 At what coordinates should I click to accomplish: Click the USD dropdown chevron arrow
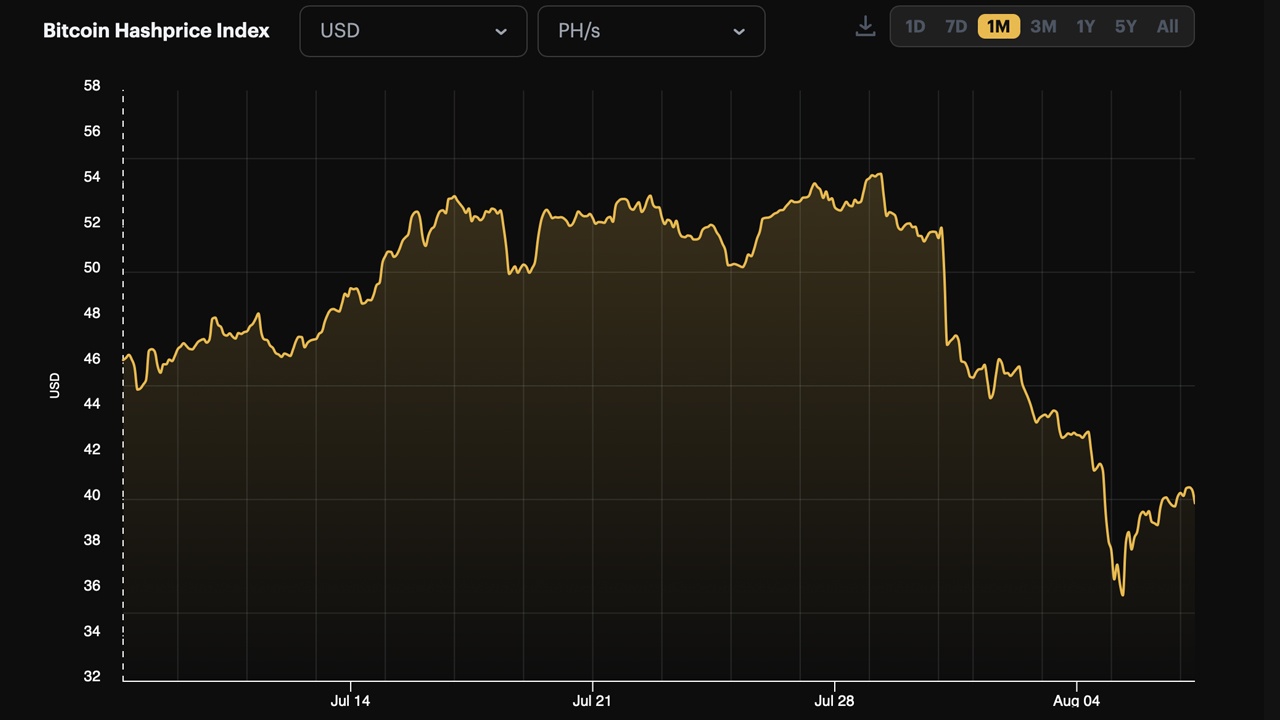(501, 31)
